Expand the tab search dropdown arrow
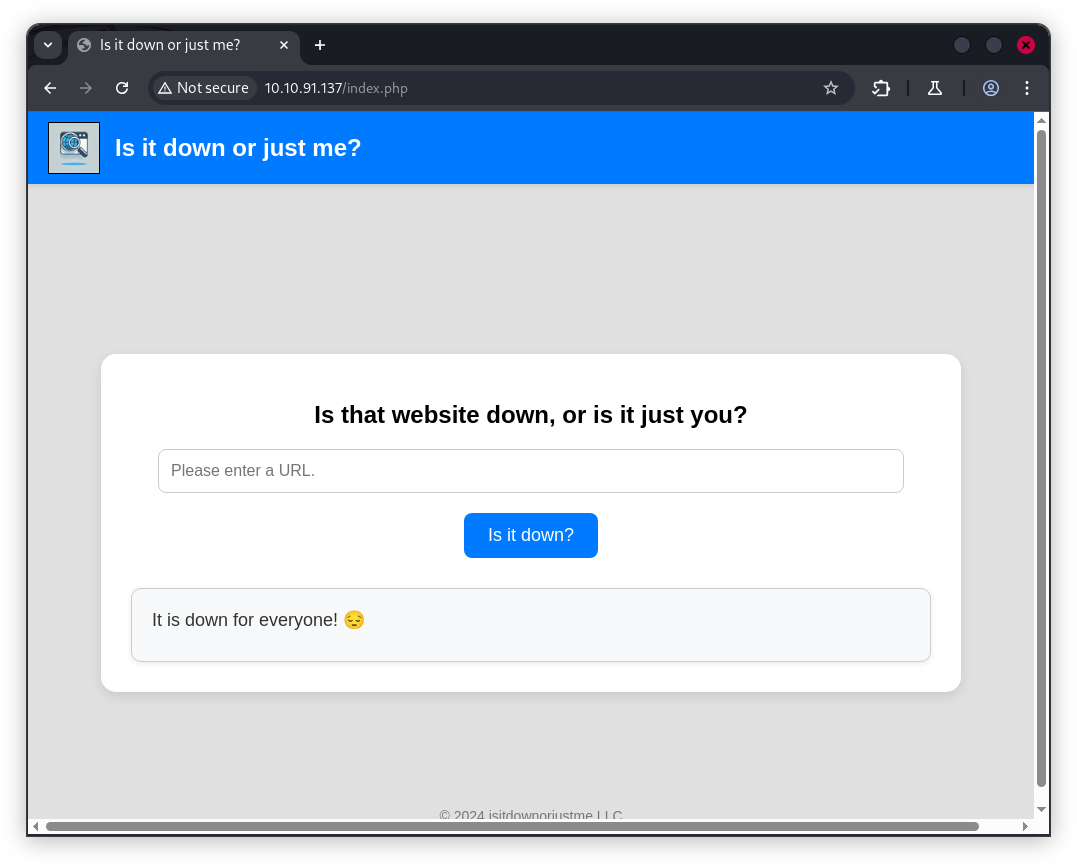The width and height of the screenshot is (1077, 866). [48, 45]
